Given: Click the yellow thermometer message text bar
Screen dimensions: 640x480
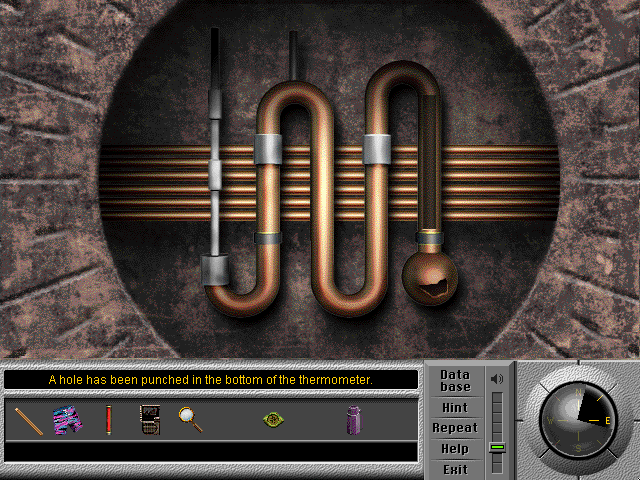Looking at the screenshot, I should [x=211, y=380].
